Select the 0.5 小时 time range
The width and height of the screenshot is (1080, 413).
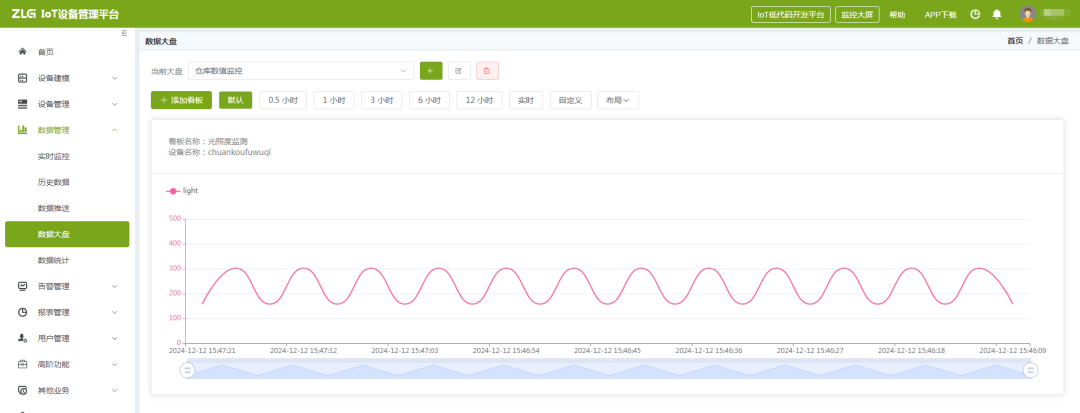click(283, 100)
